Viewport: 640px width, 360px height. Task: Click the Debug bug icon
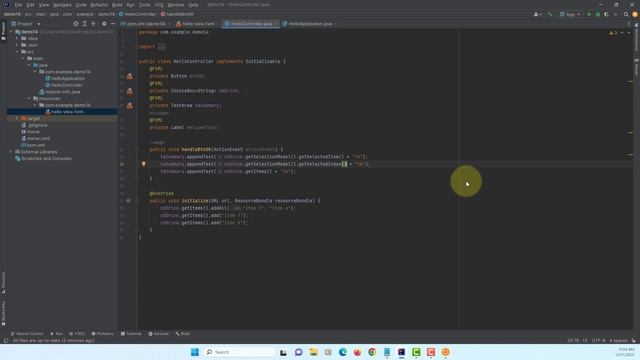(598, 14)
